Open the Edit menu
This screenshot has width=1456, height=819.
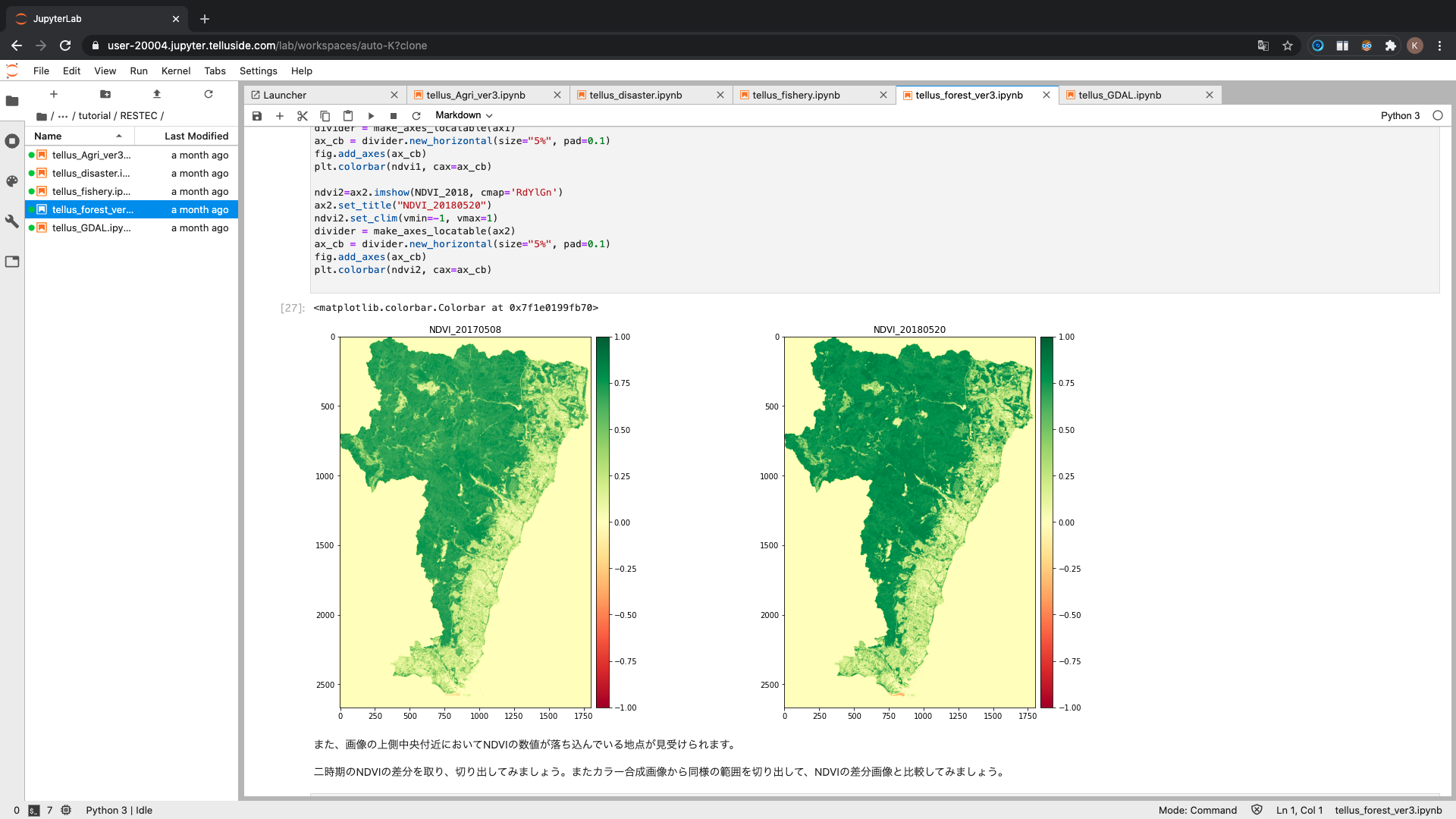click(x=71, y=71)
